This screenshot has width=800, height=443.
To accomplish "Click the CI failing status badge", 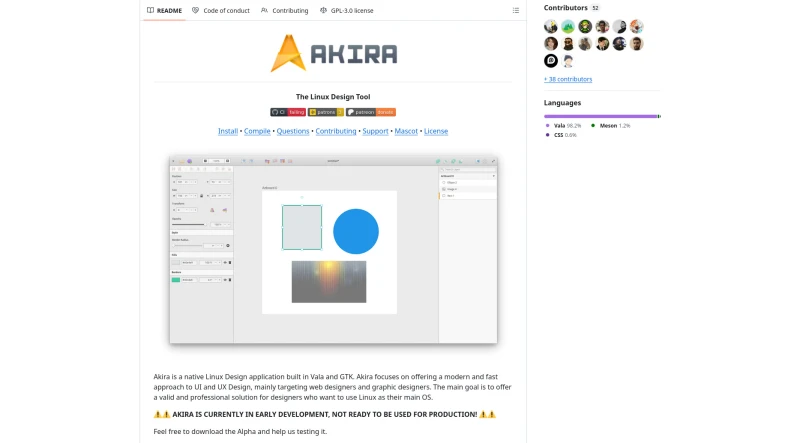I will point(288,112).
